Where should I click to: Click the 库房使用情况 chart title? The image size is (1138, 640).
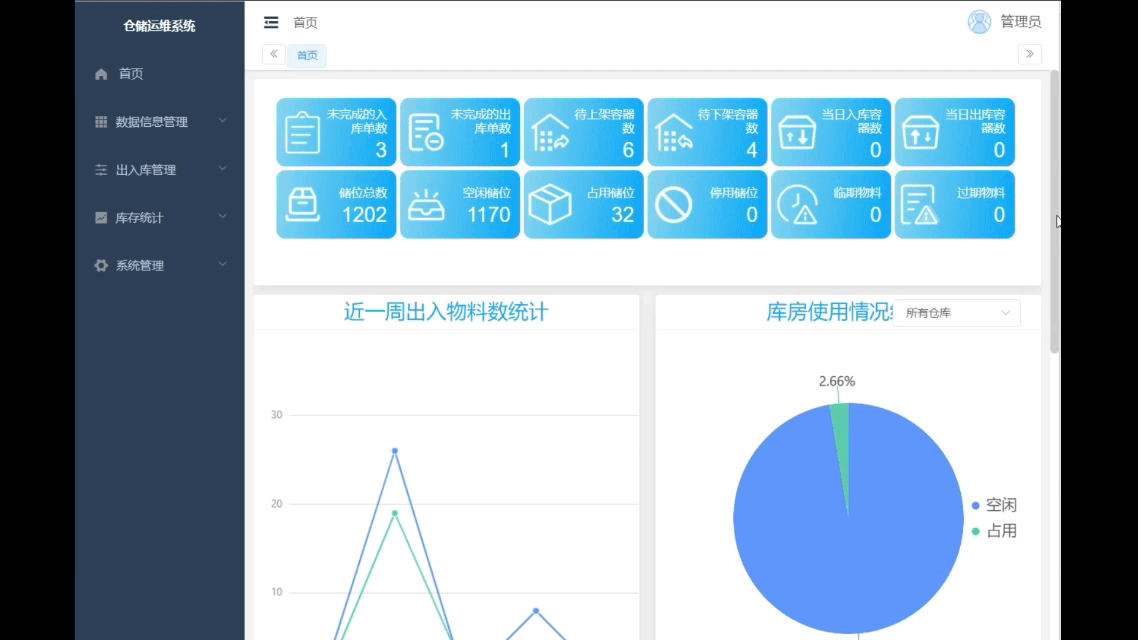click(x=830, y=312)
